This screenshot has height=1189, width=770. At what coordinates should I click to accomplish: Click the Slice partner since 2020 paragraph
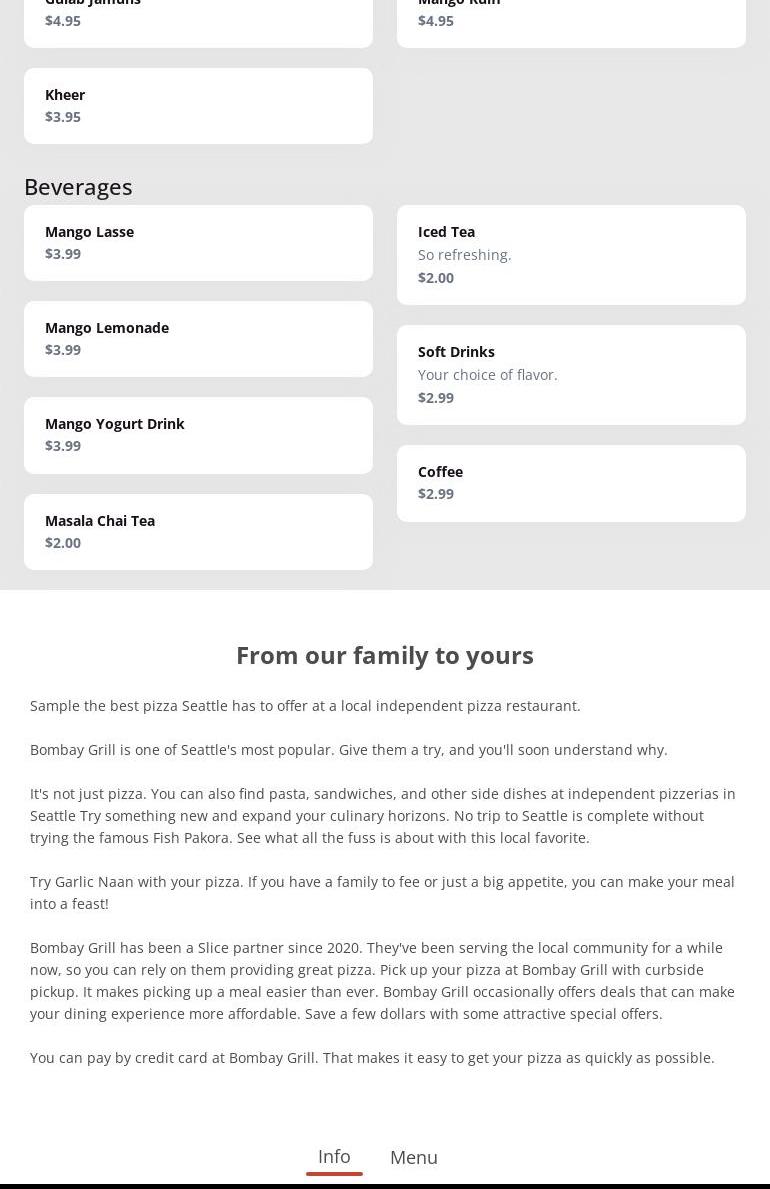pyautogui.click(x=382, y=980)
